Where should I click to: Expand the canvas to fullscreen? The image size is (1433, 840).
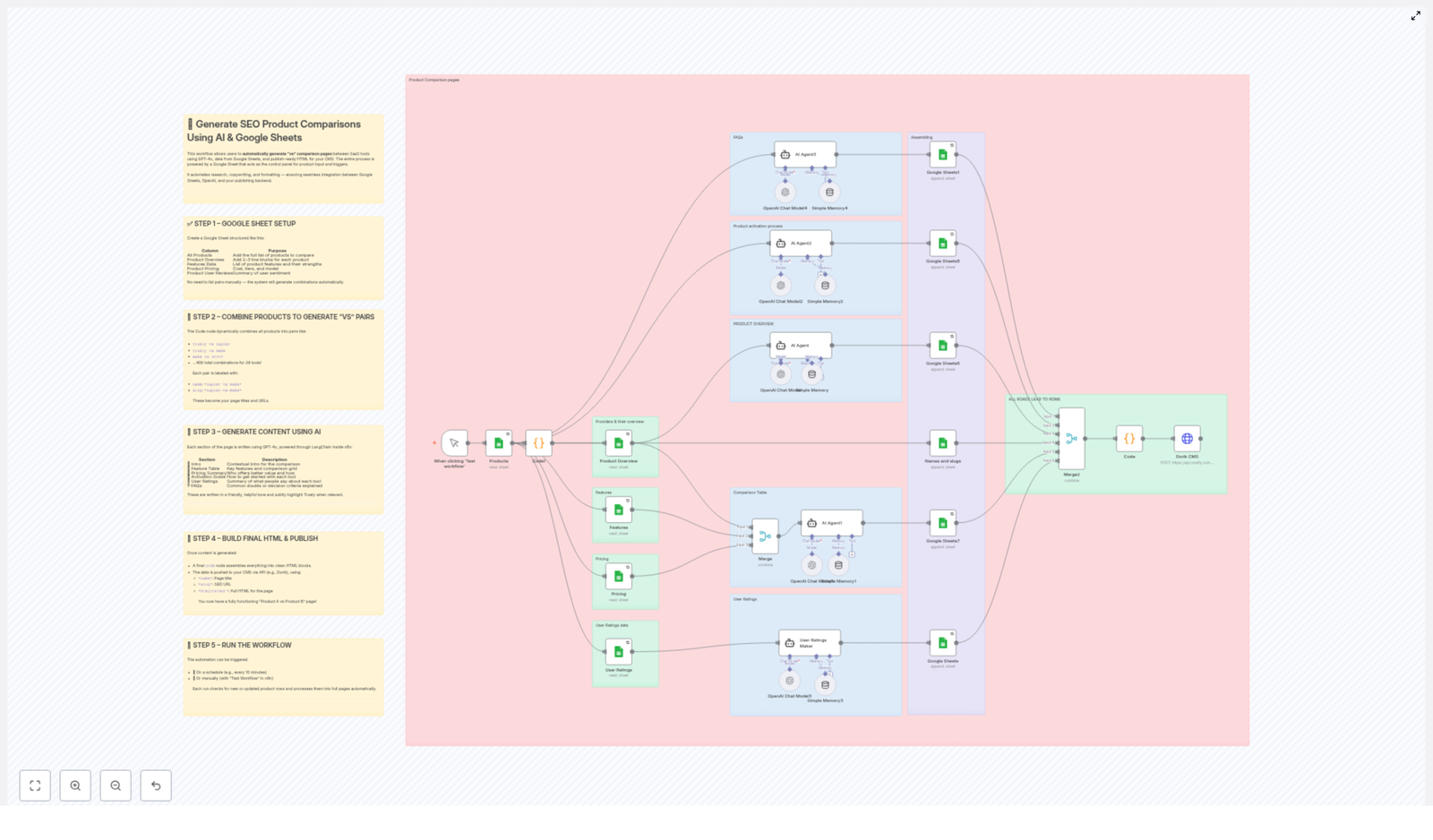coord(1415,16)
